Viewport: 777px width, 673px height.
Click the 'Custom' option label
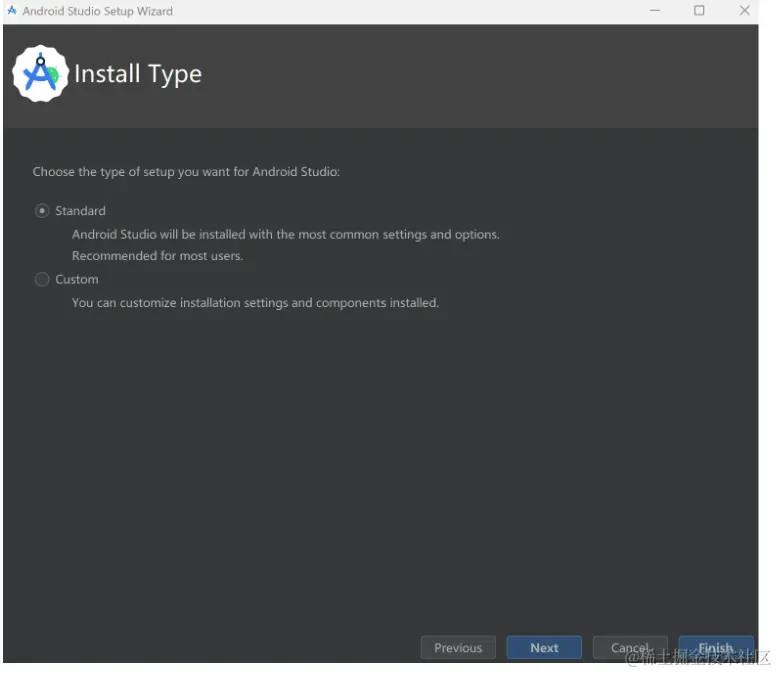77,279
